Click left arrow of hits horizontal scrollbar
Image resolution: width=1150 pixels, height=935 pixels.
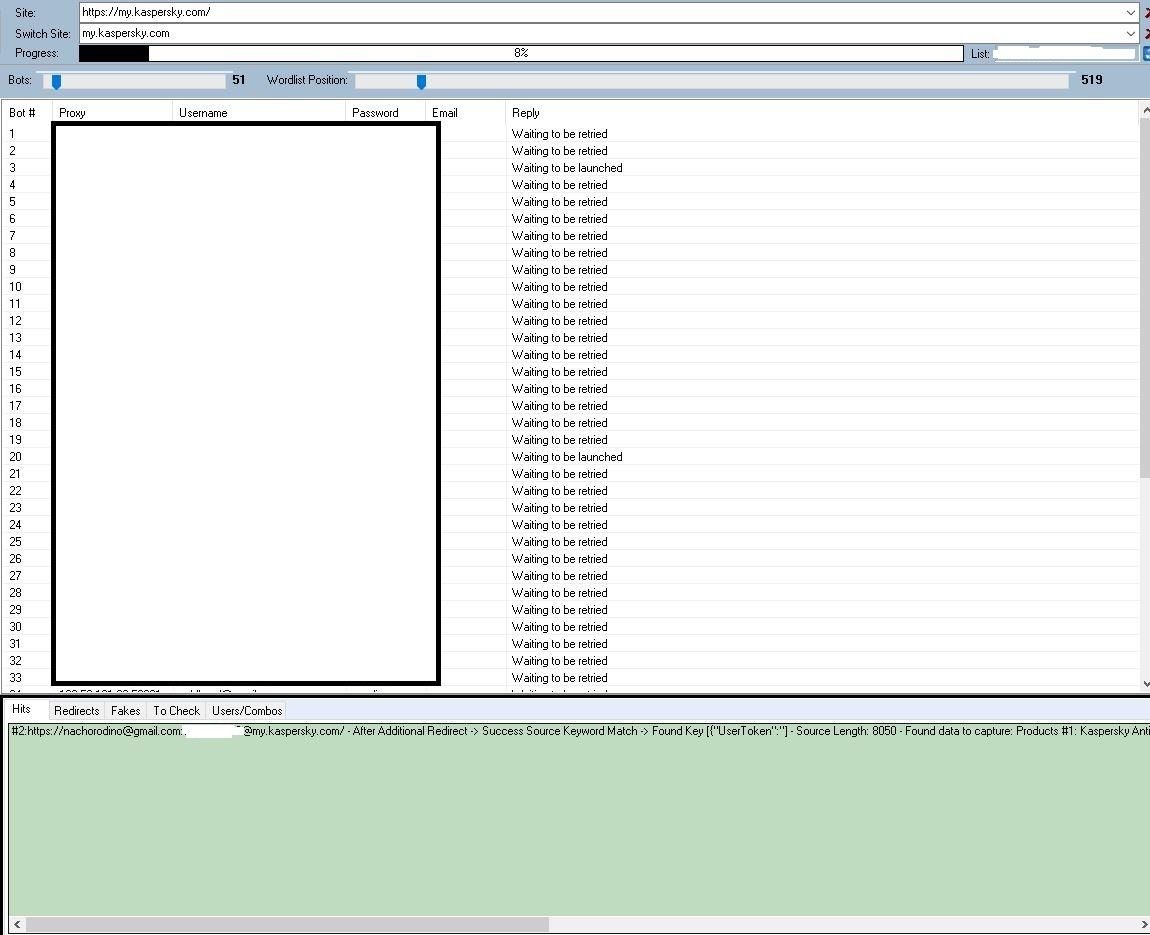click(x=16, y=924)
